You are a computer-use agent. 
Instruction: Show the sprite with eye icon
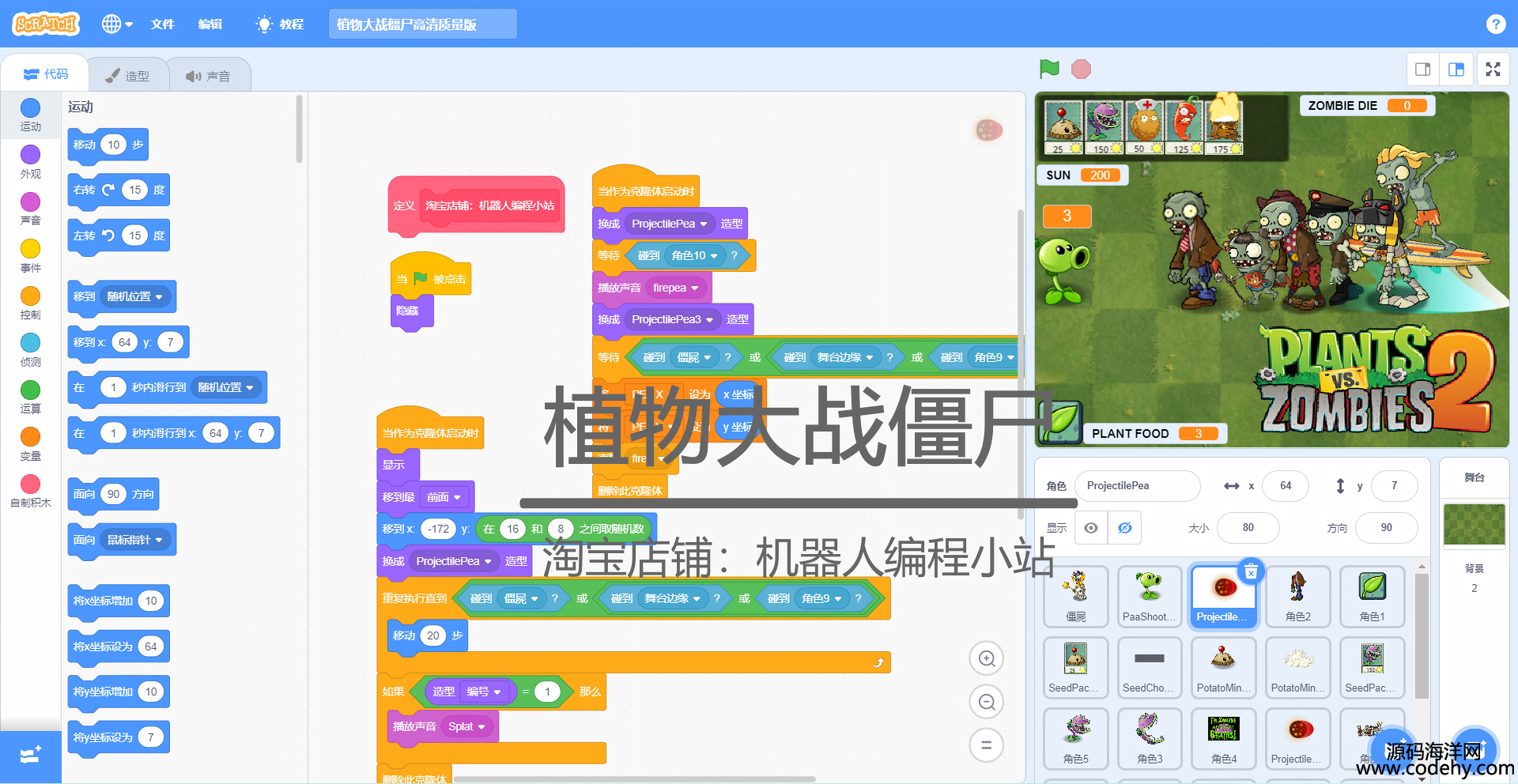pyautogui.click(x=1091, y=528)
